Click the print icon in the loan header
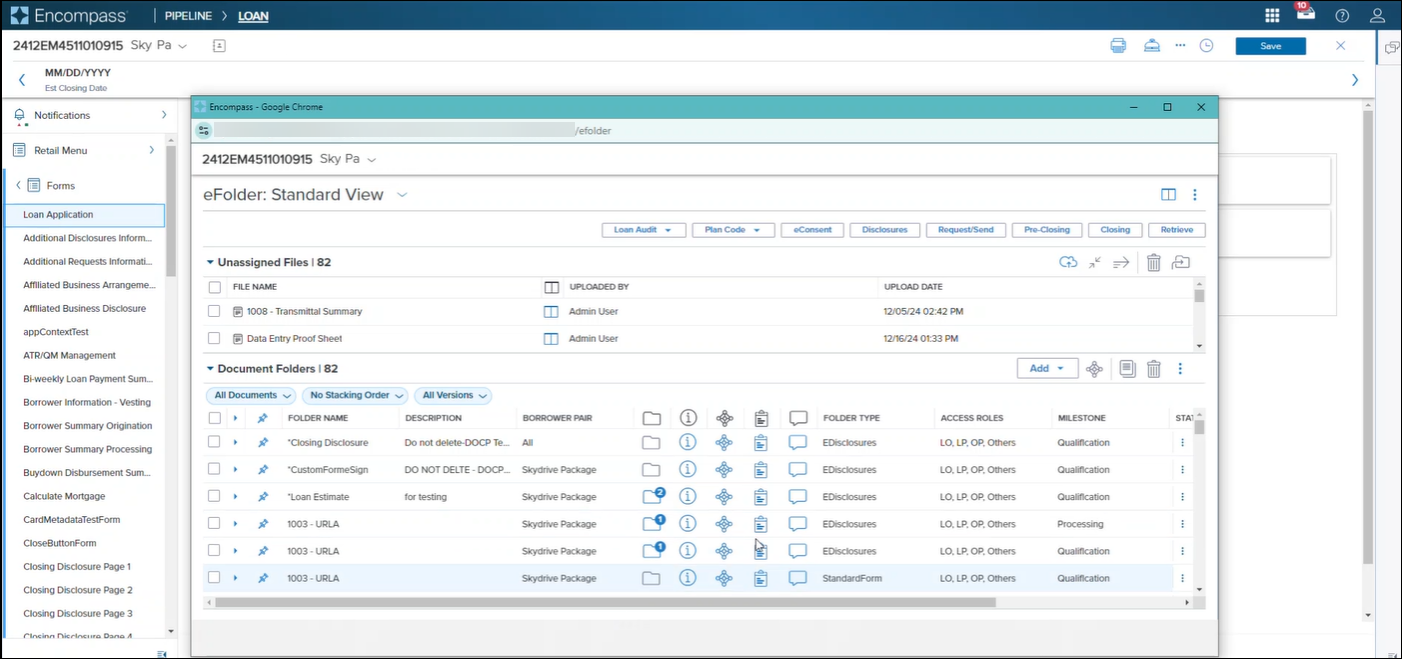 click(x=1118, y=46)
